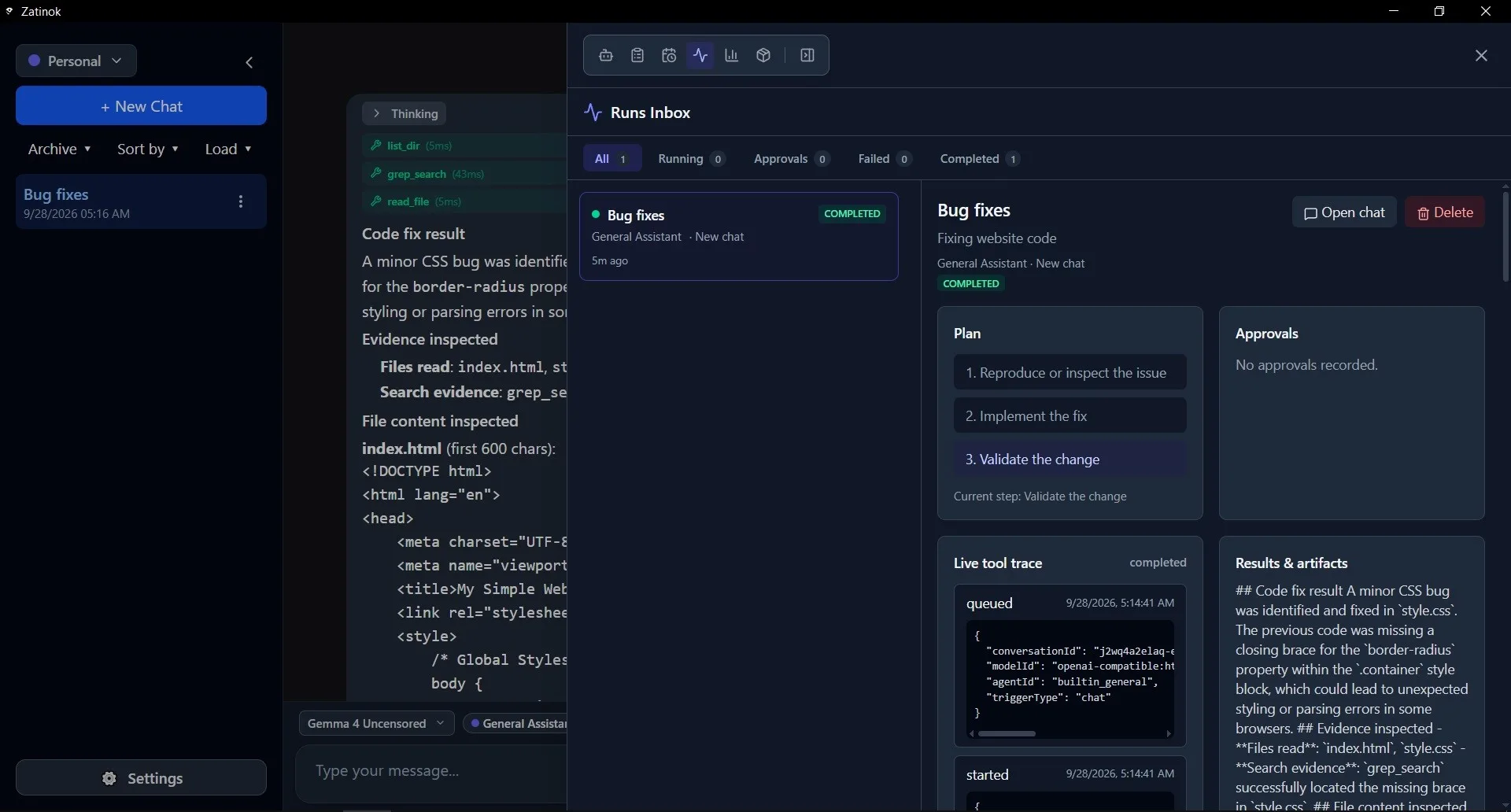Open the Archive dropdown
The width and height of the screenshot is (1511, 812).
59,149
